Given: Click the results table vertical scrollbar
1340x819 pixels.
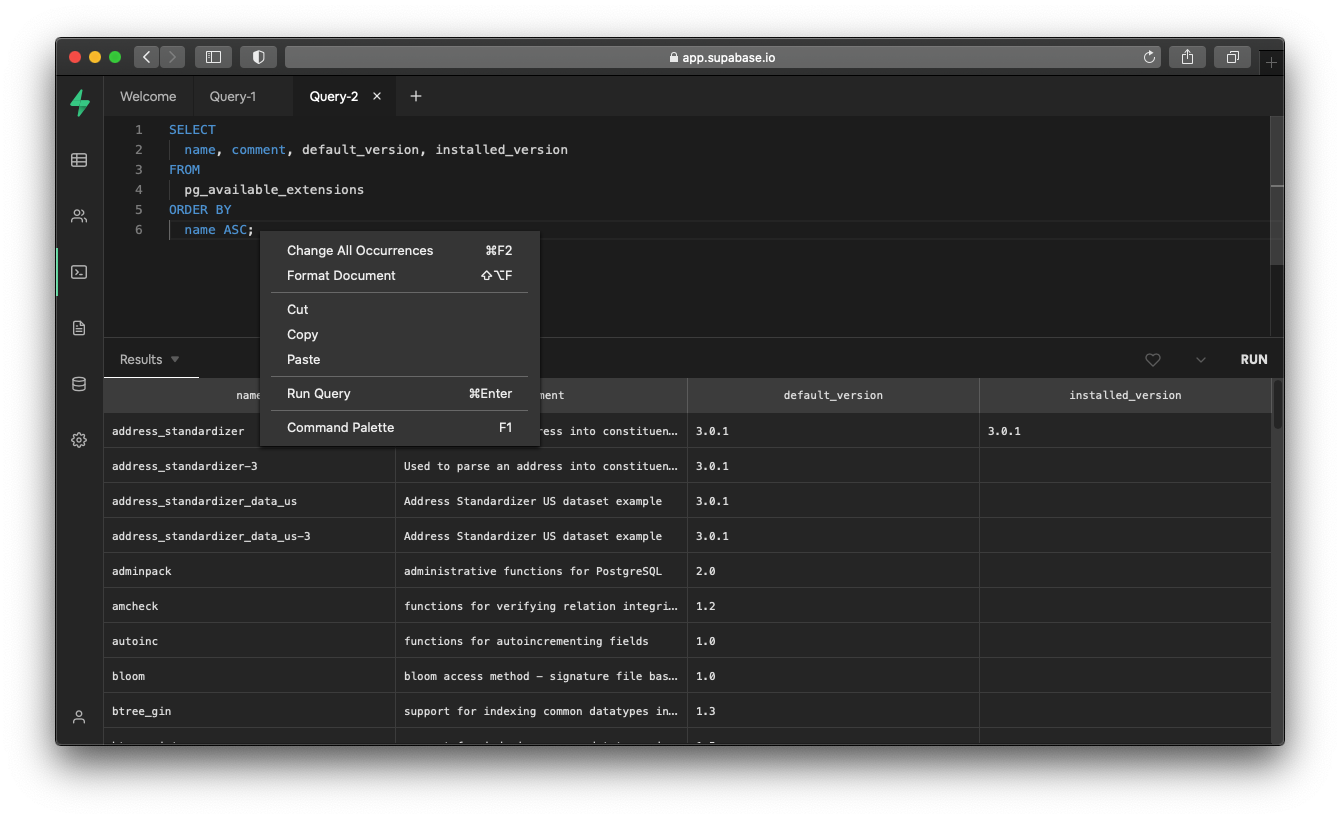Looking at the screenshot, I should pyautogui.click(x=1277, y=405).
